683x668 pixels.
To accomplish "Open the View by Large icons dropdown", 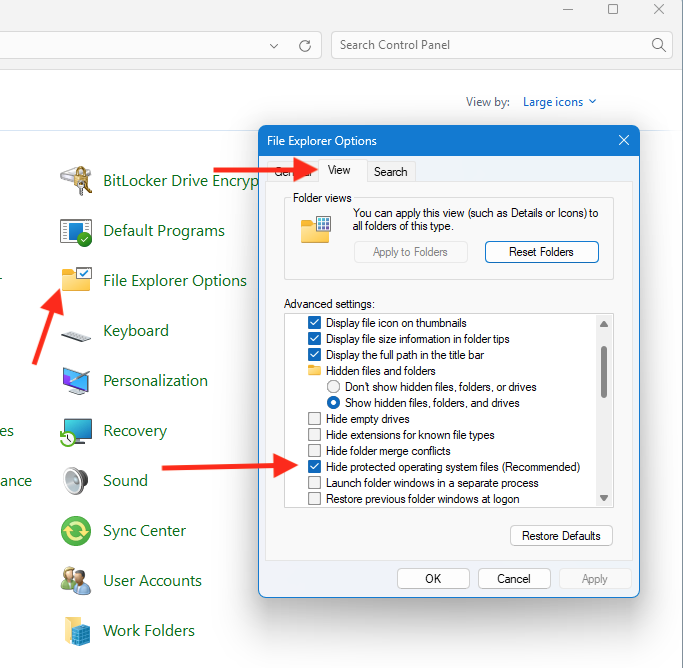I will (559, 102).
